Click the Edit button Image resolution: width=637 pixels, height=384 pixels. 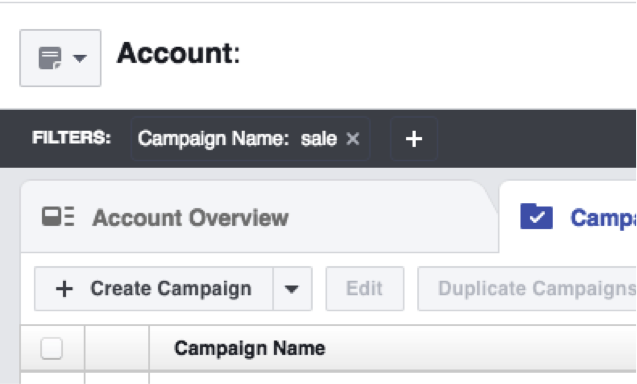click(365, 289)
